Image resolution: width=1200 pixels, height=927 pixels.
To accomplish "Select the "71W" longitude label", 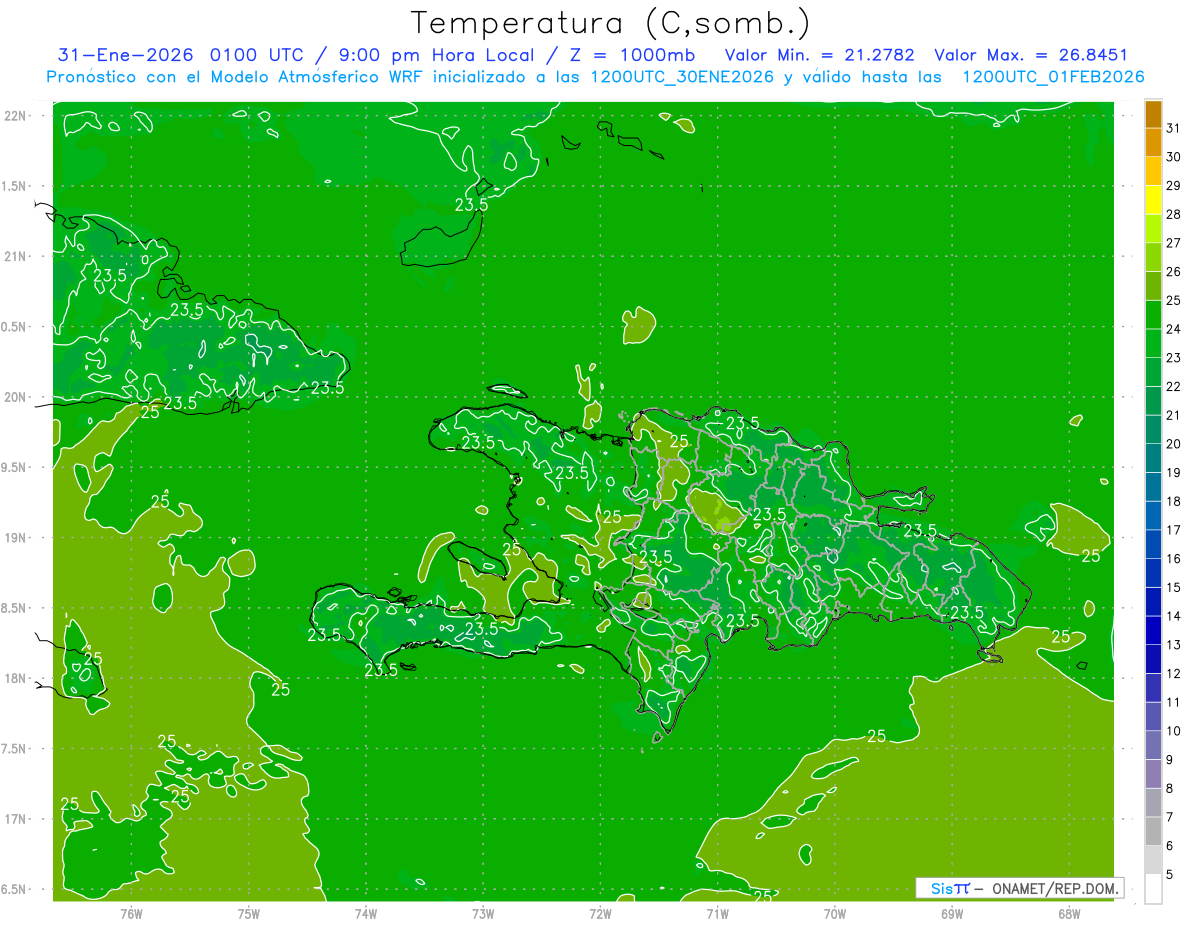I will [x=717, y=914].
